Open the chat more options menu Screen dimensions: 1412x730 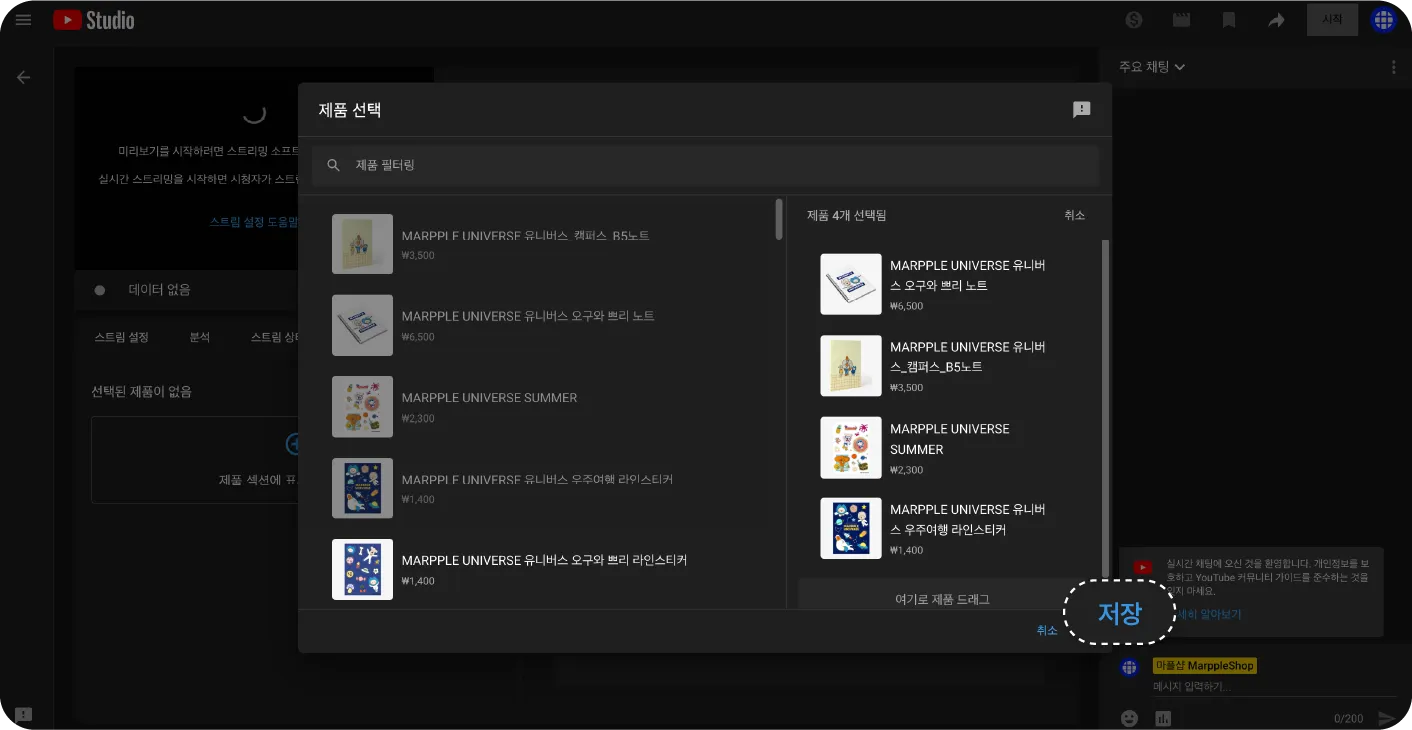tap(1394, 67)
